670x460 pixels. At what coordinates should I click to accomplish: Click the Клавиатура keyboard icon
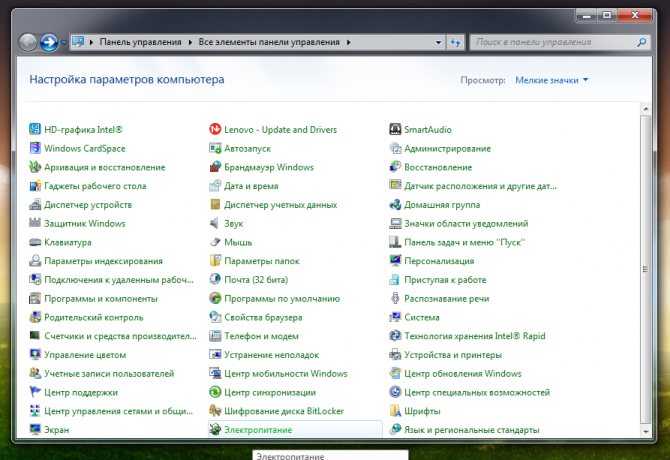35,242
